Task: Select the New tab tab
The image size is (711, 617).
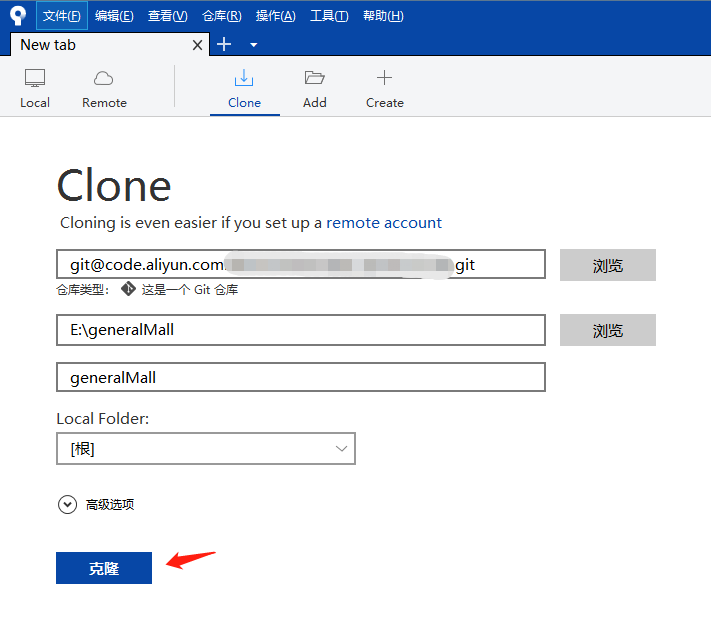Action: click(109, 44)
